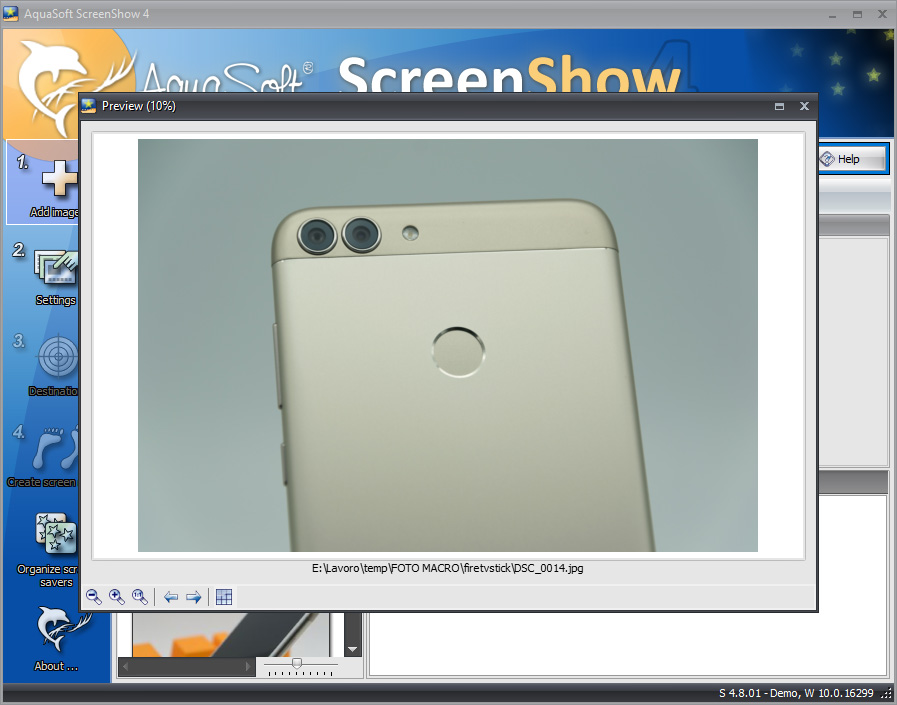The height and width of the screenshot is (705, 897).
Task: Open the About dolphin icon
Action: 55,632
